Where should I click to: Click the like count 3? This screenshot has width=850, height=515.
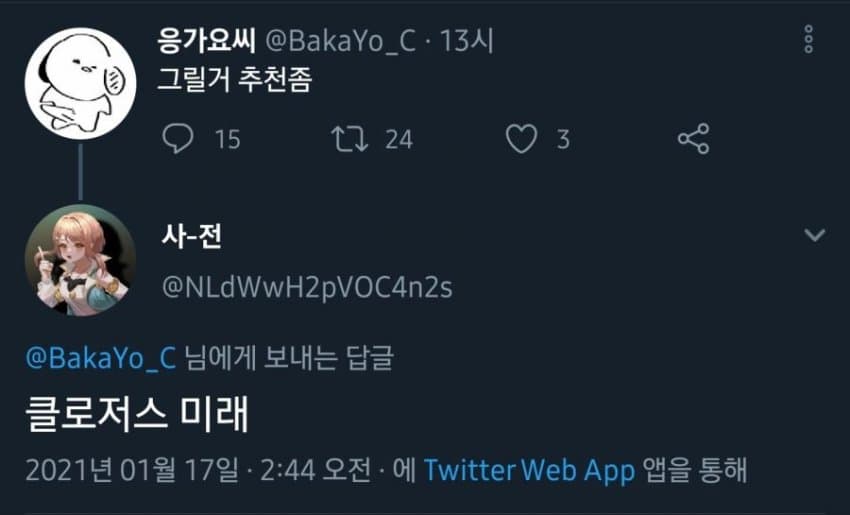(x=563, y=139)
